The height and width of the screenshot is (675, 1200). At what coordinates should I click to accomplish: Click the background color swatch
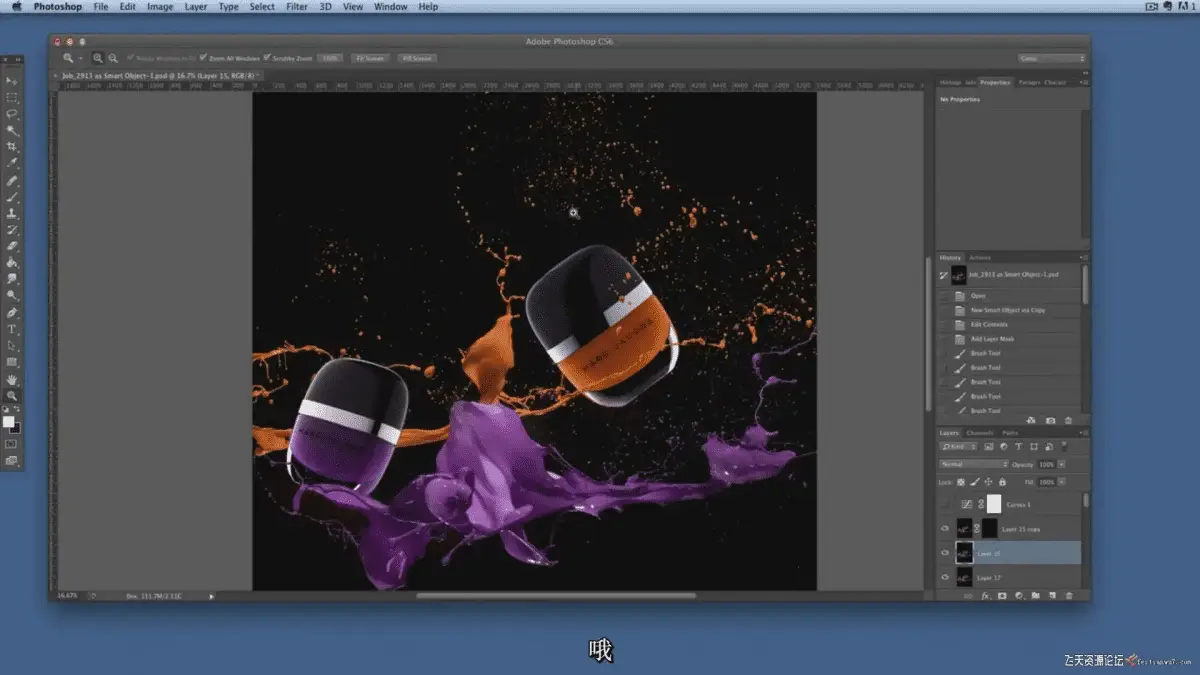click(16, 428)
